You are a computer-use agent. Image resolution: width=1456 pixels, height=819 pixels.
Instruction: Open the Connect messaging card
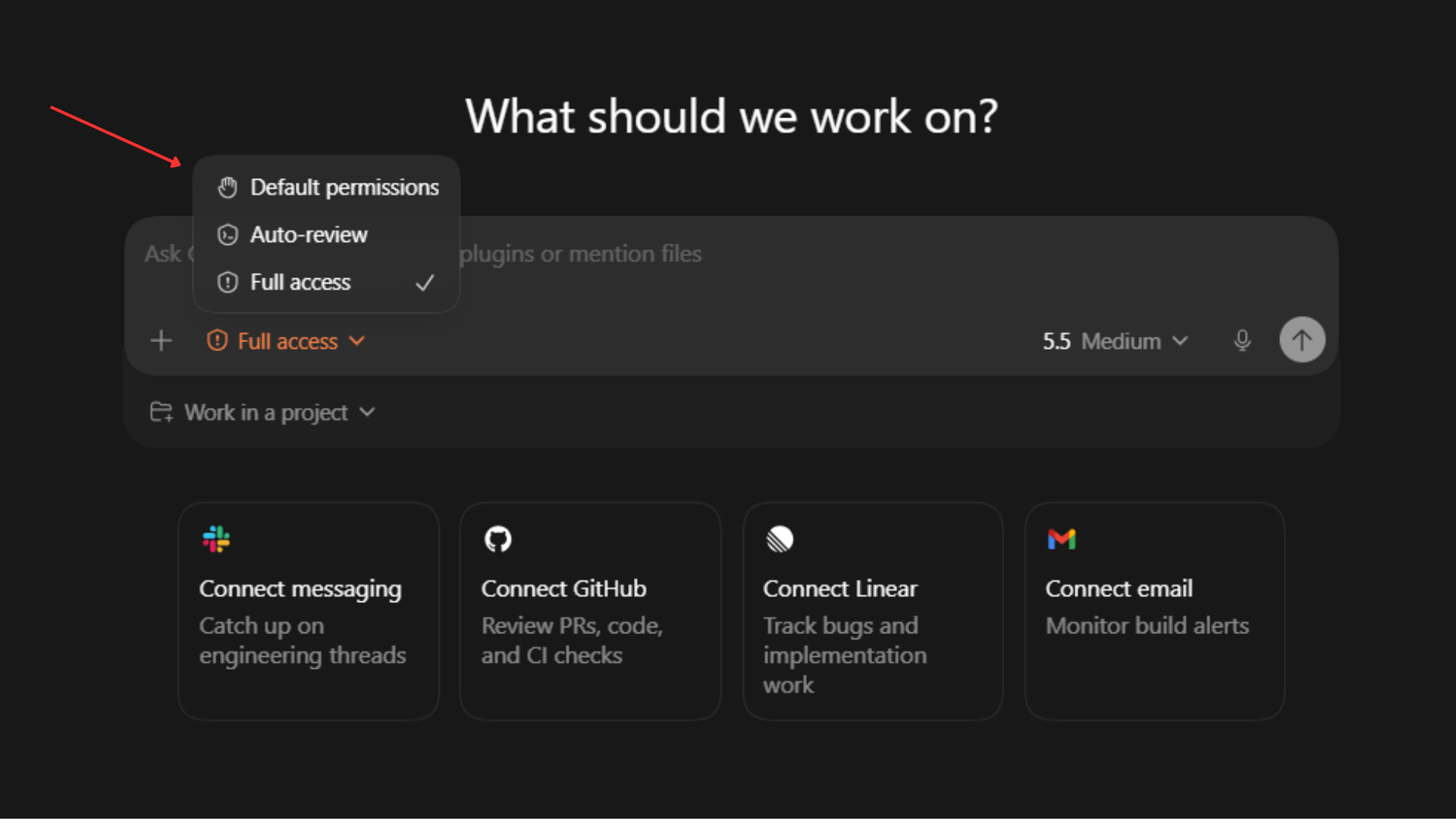tap(309, 611)
